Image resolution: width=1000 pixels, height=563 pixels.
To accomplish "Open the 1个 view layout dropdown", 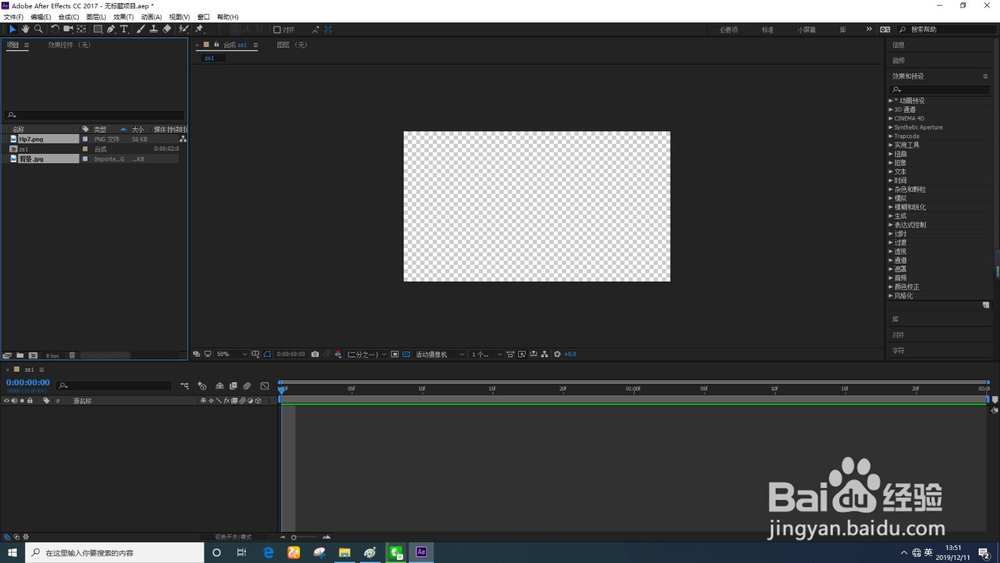I will [x=487, y=355].
